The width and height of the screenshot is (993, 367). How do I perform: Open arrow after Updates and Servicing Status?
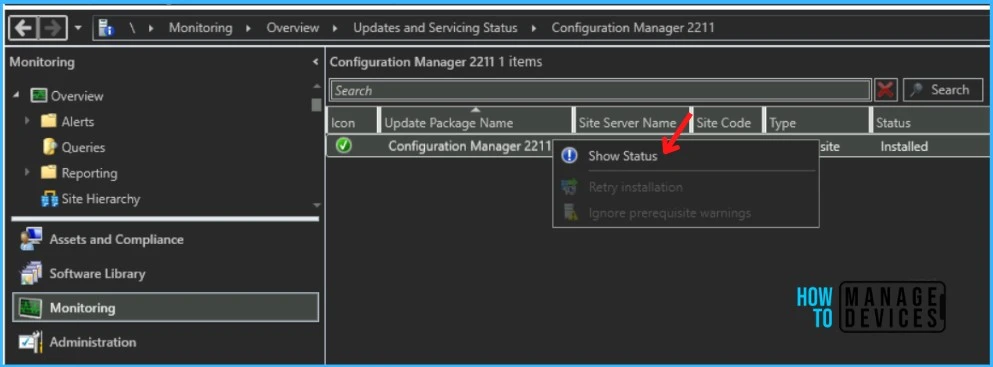pos(534,28)
